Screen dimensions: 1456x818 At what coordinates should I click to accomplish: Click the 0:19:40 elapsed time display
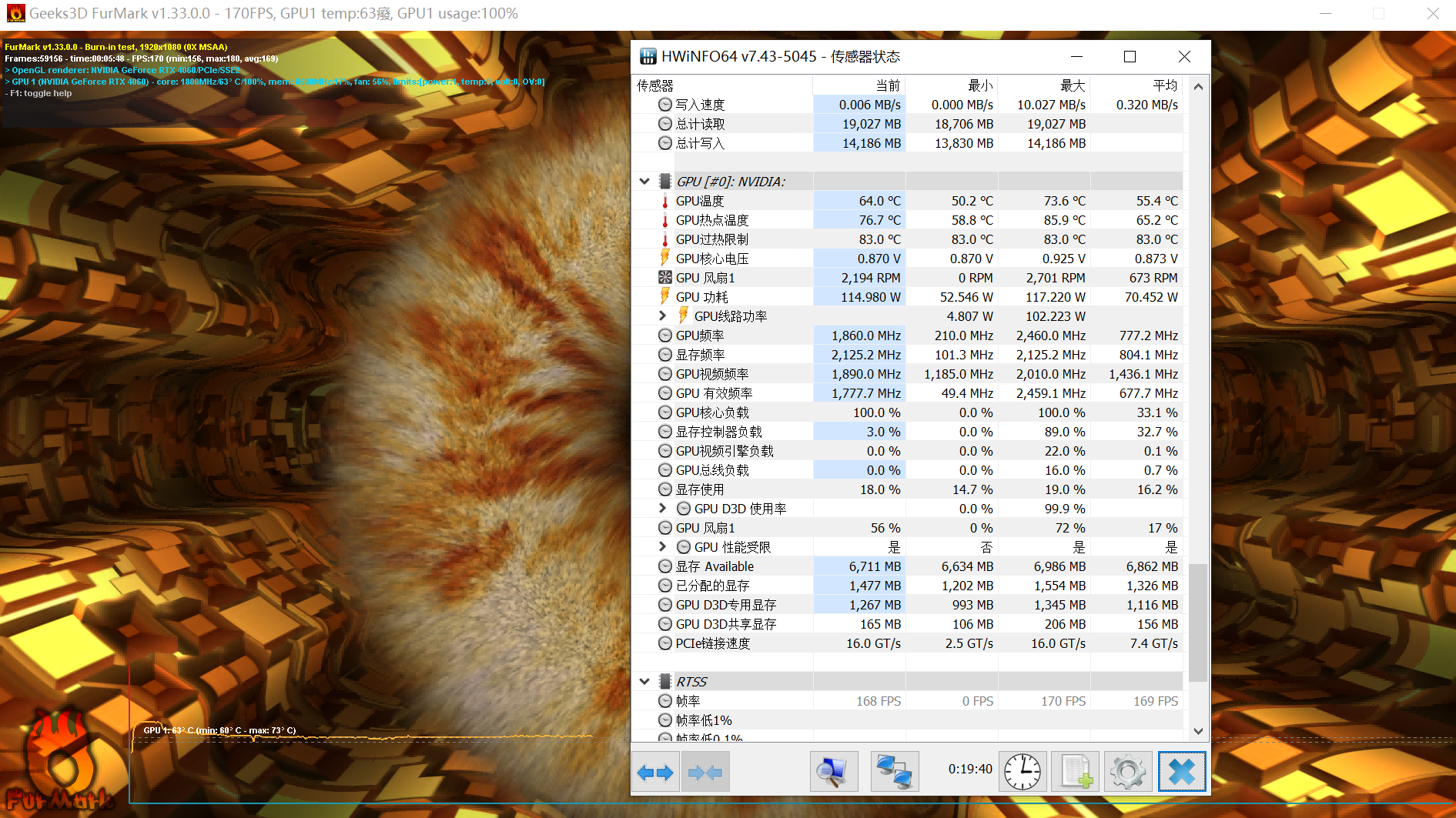click(x=970, y=770)
